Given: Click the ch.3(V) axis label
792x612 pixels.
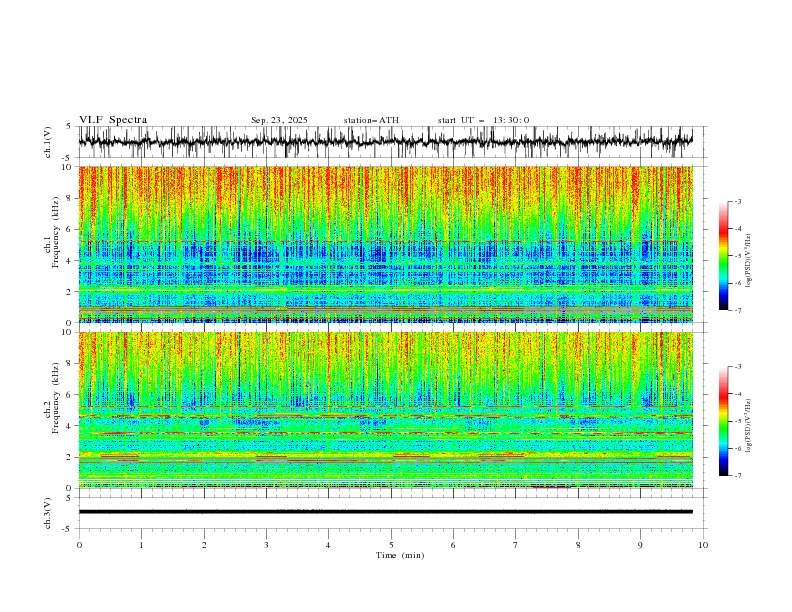Looking at the screenshot, I should coord(48,513).
